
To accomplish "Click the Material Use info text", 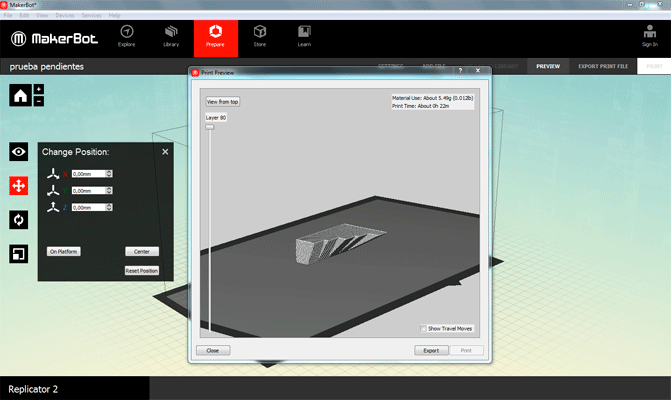I will coord(433,98).
